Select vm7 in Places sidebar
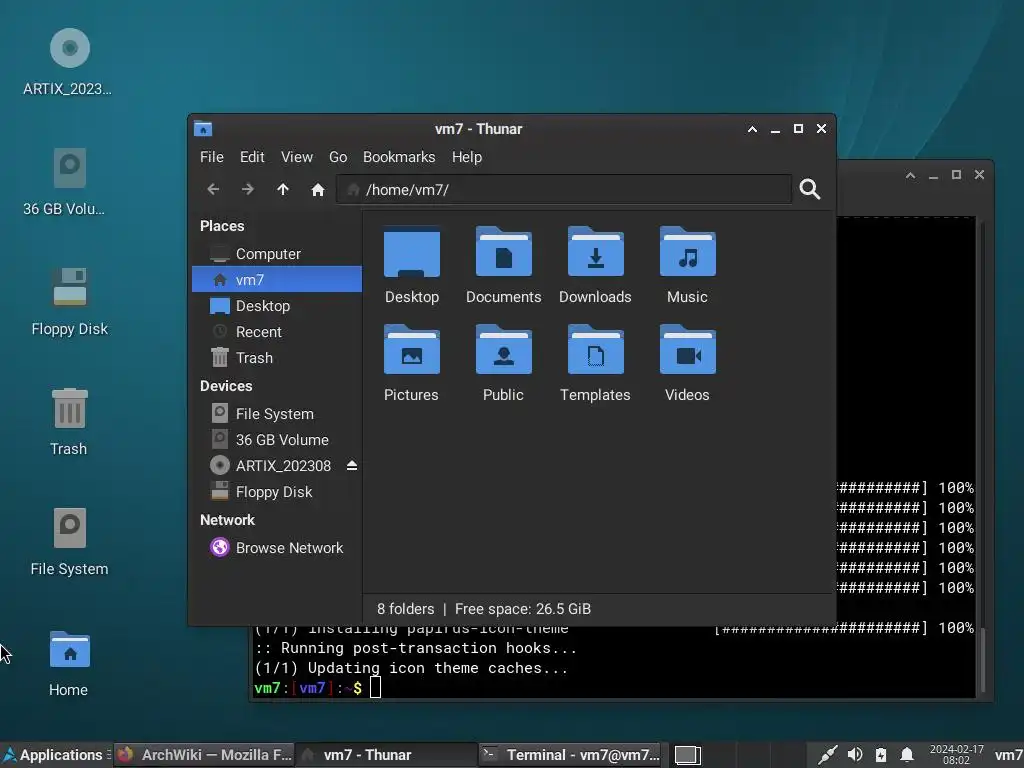Image resolution: width=1024 pixels, height=768 pixels. pyautogui.click(x=277, y=280)
